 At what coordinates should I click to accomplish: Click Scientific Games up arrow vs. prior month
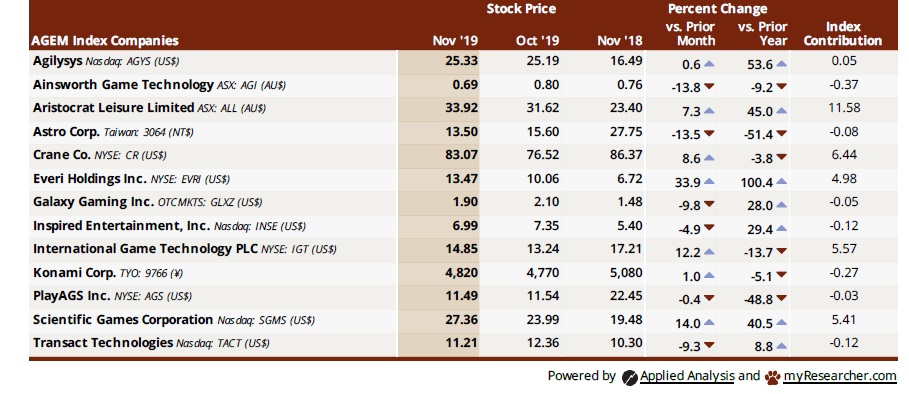708,323
